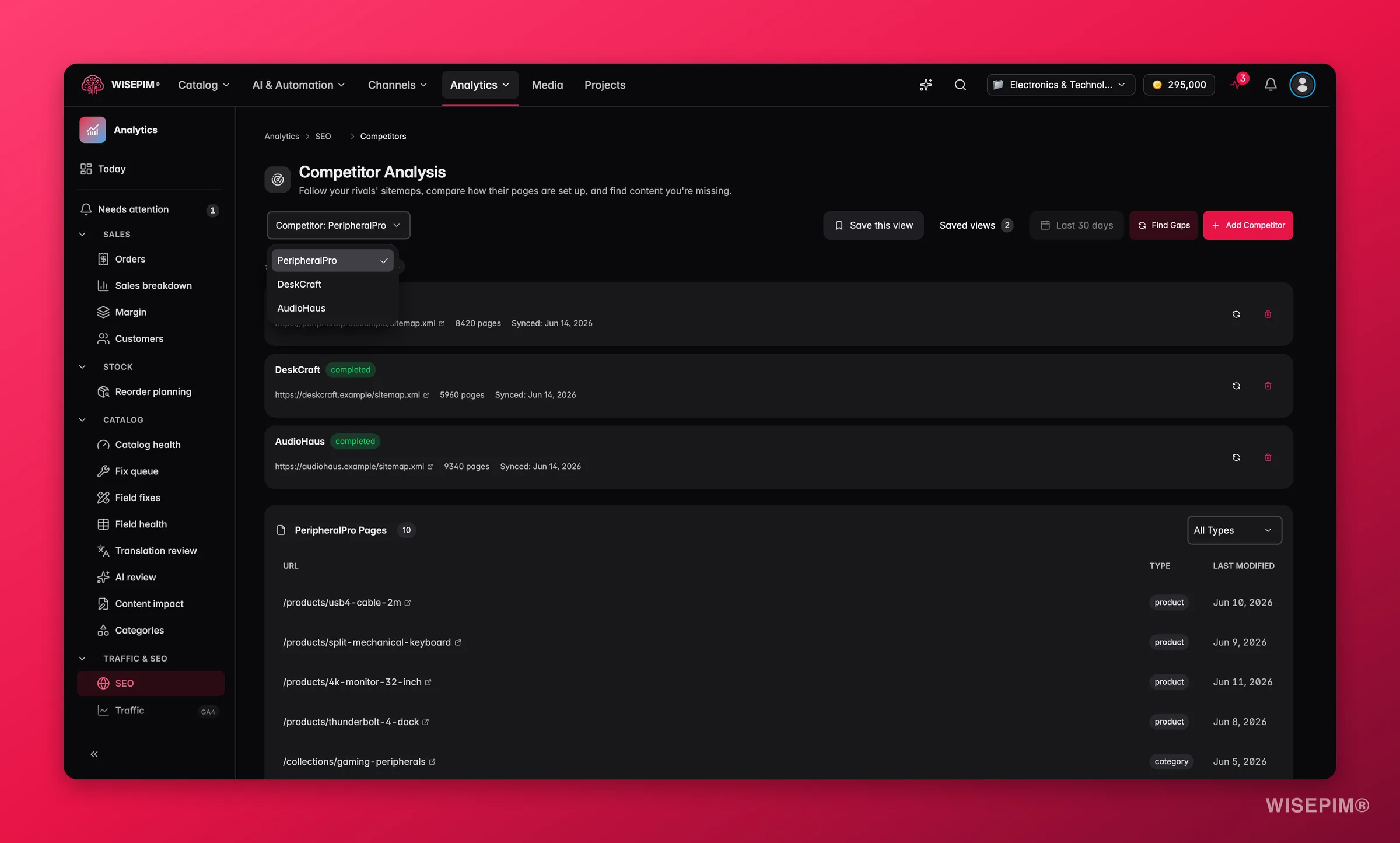Open the AI & Automation menu
Image resolution: width=1400 pixels, height=843 pixels.
tap(299, 85)
